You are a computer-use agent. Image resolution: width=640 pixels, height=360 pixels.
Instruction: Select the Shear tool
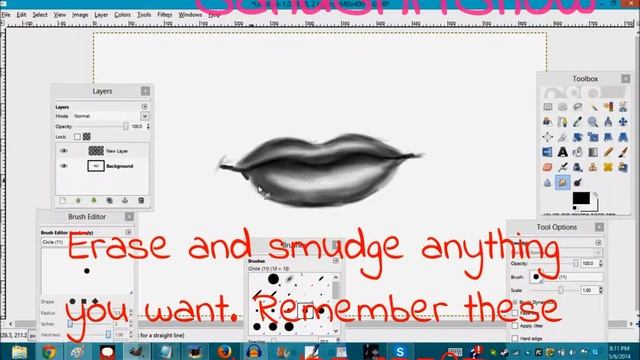[608, 137]
